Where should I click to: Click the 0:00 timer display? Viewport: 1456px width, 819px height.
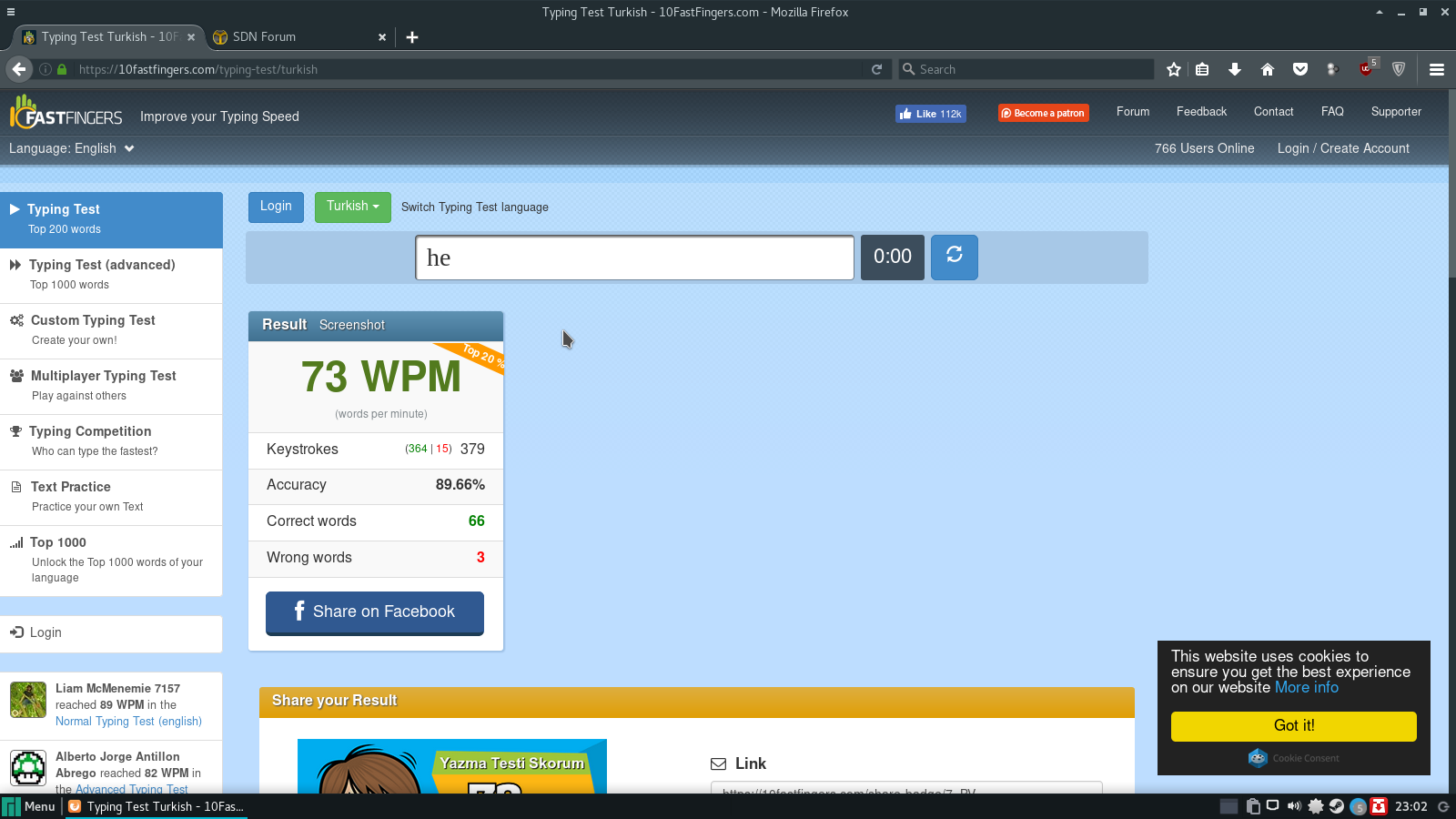(892, 257)
